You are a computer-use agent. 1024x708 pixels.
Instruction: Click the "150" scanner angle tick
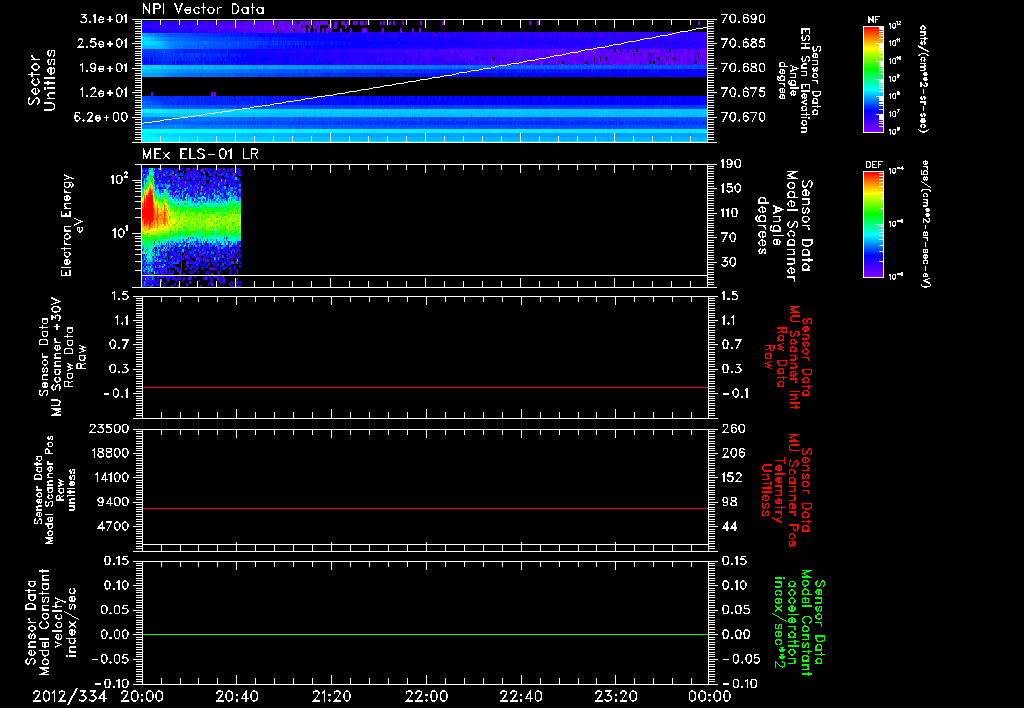click(731, 189)
